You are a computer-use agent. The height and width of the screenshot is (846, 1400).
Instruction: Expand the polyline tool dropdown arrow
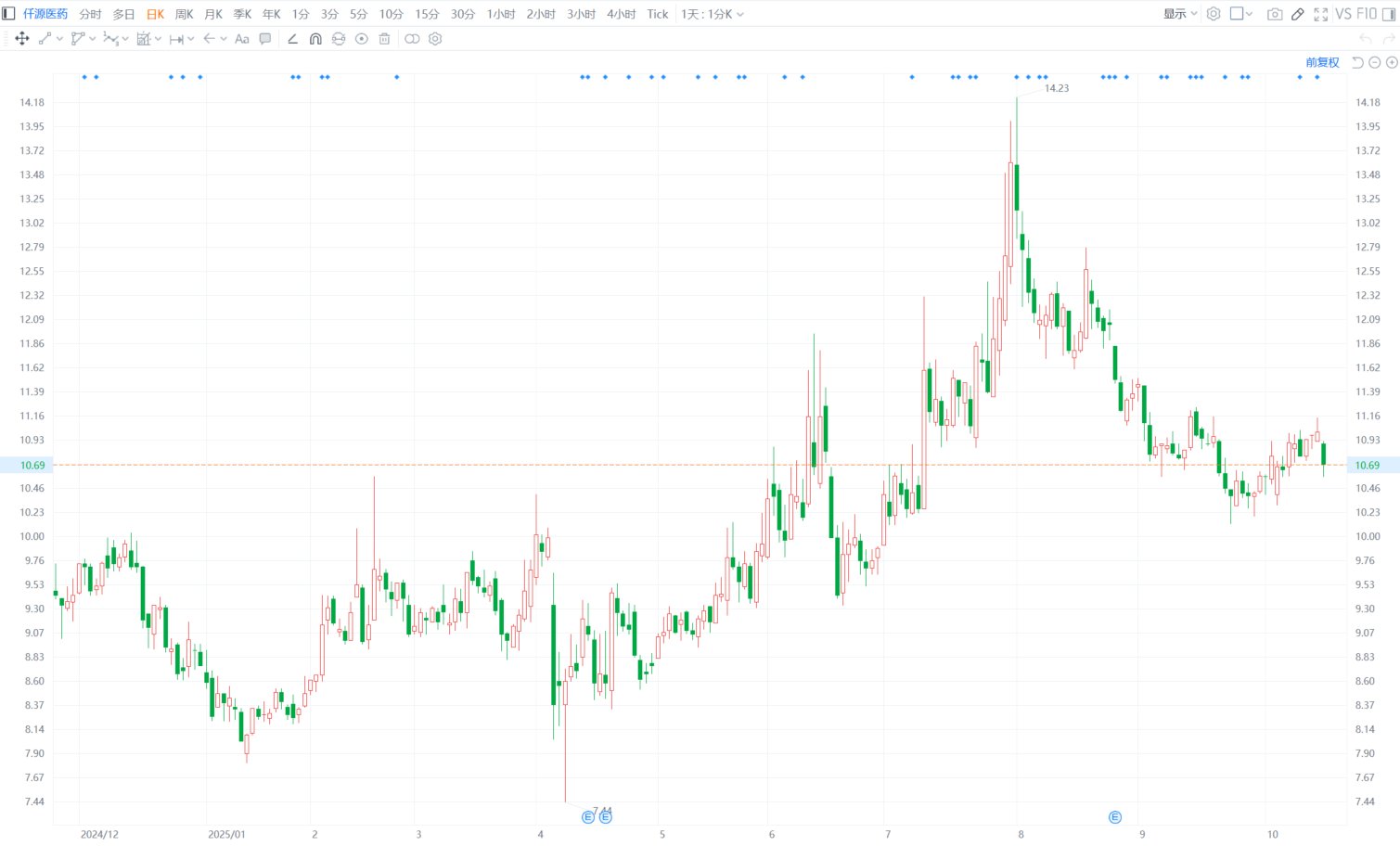(x=93, y=39)
